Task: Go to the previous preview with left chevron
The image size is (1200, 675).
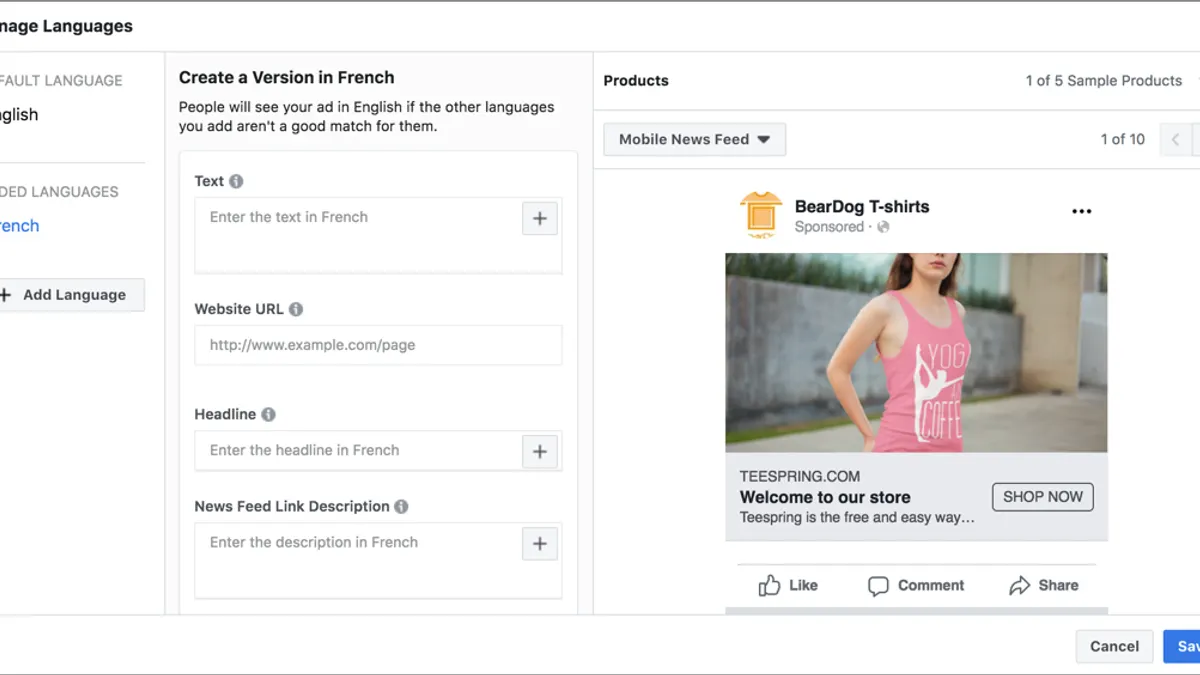Action: 1175,139
